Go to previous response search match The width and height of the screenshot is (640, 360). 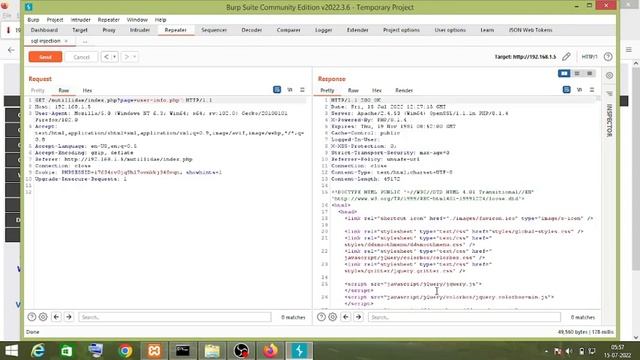point(346,317)
